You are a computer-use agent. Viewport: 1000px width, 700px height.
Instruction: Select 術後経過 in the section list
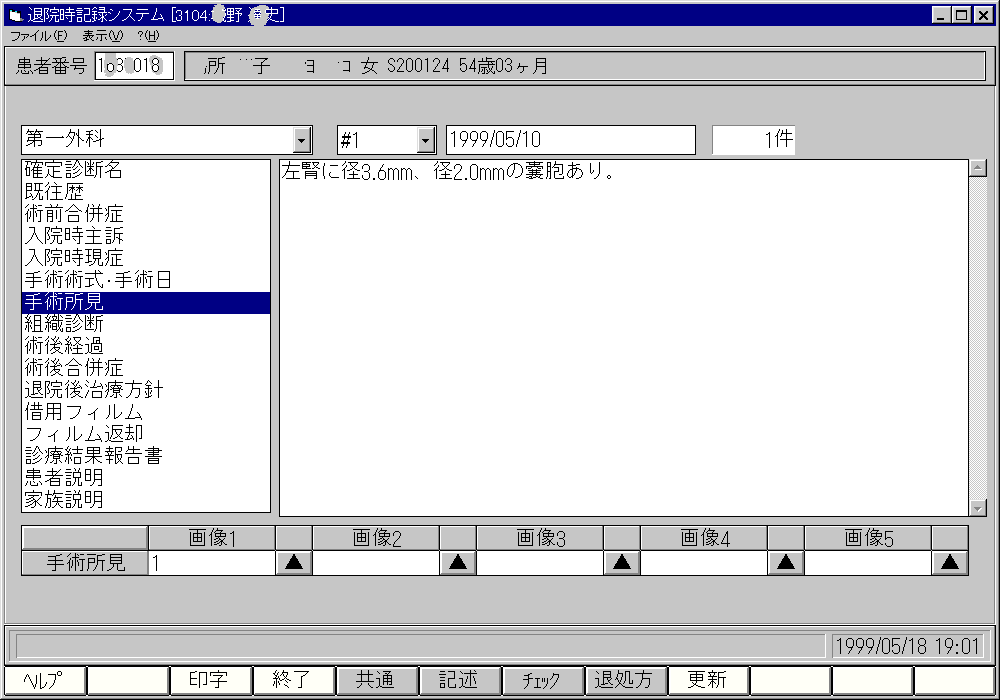pos(64,346)
